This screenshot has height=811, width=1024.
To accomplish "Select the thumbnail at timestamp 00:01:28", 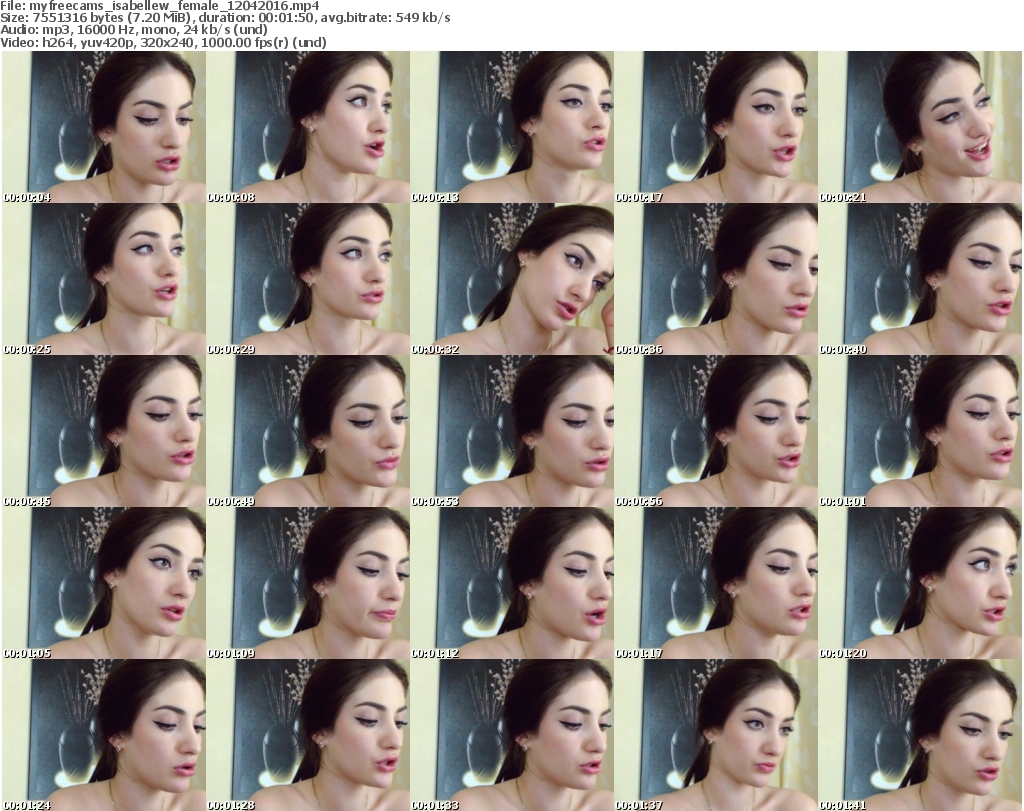I will point(308,735).
